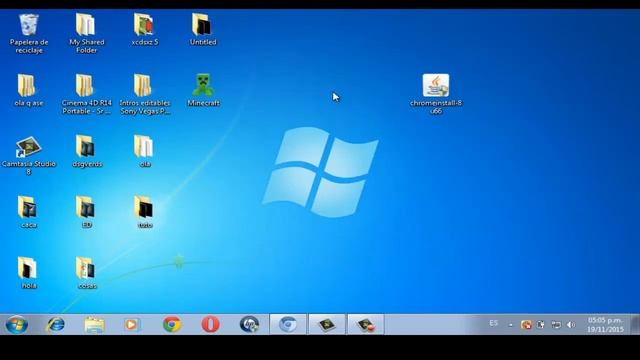Switch to the Chromium taskbar window
The width and height of the screenshot is (640, 360).
288,325
